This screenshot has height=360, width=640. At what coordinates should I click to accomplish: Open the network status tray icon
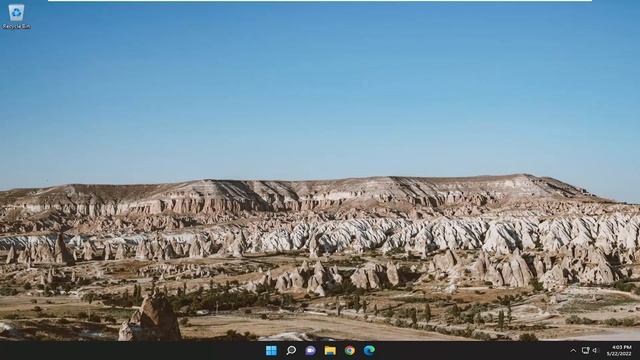pyautogui.click(x=585, y=350)
